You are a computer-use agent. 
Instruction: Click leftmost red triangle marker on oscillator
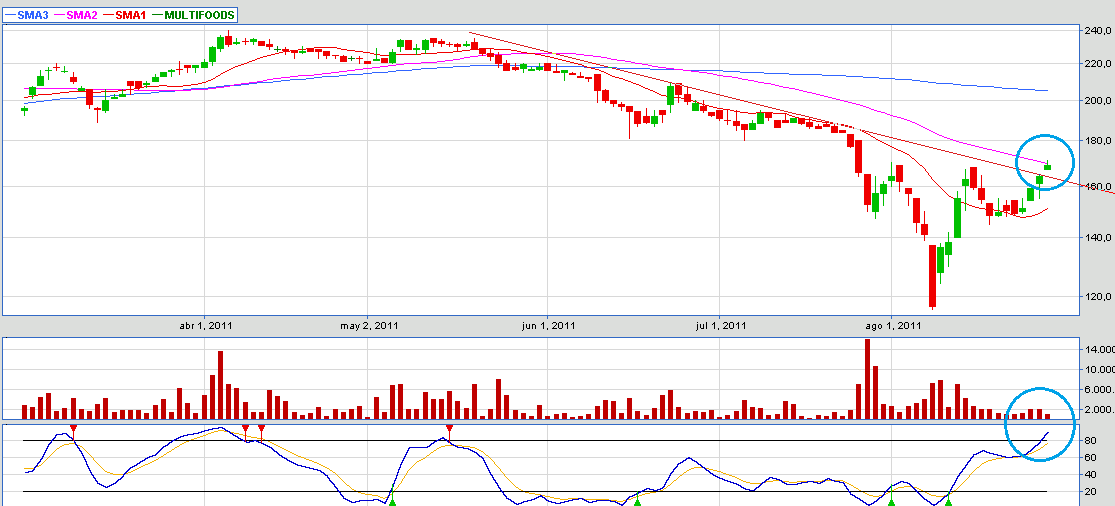pyautogui.click(x=73, y=429)
